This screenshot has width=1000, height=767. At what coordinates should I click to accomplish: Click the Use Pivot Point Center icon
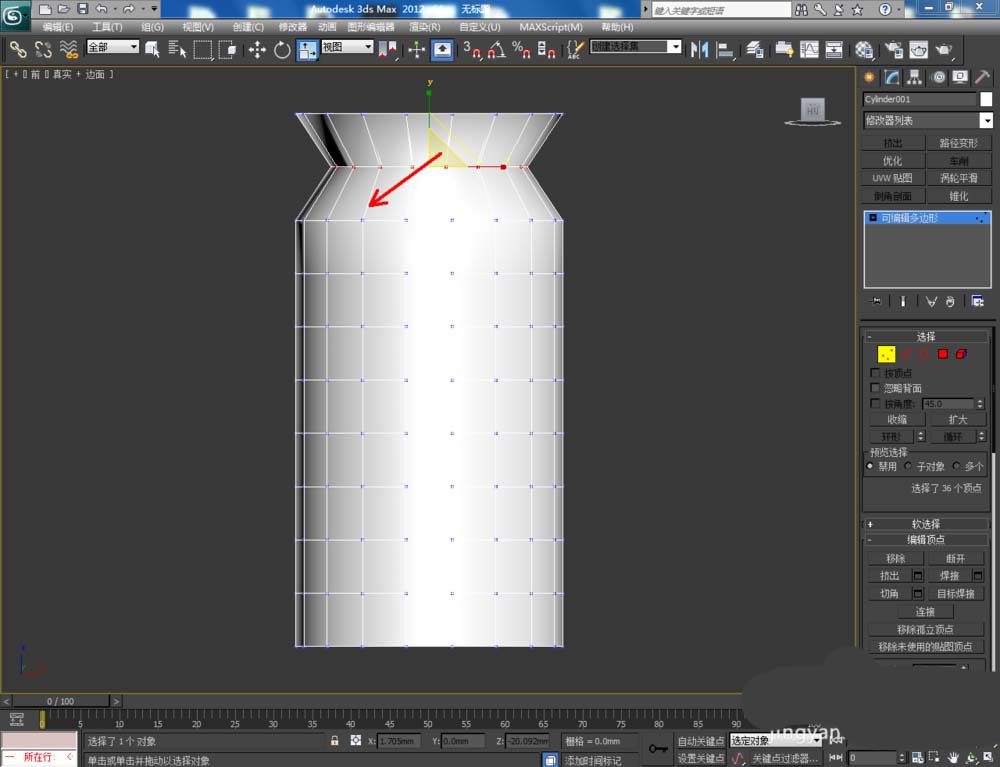tap(387, 50)
